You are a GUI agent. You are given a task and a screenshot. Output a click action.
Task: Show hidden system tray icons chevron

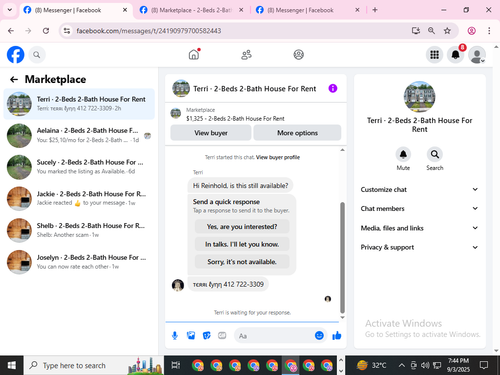point(402,365)
